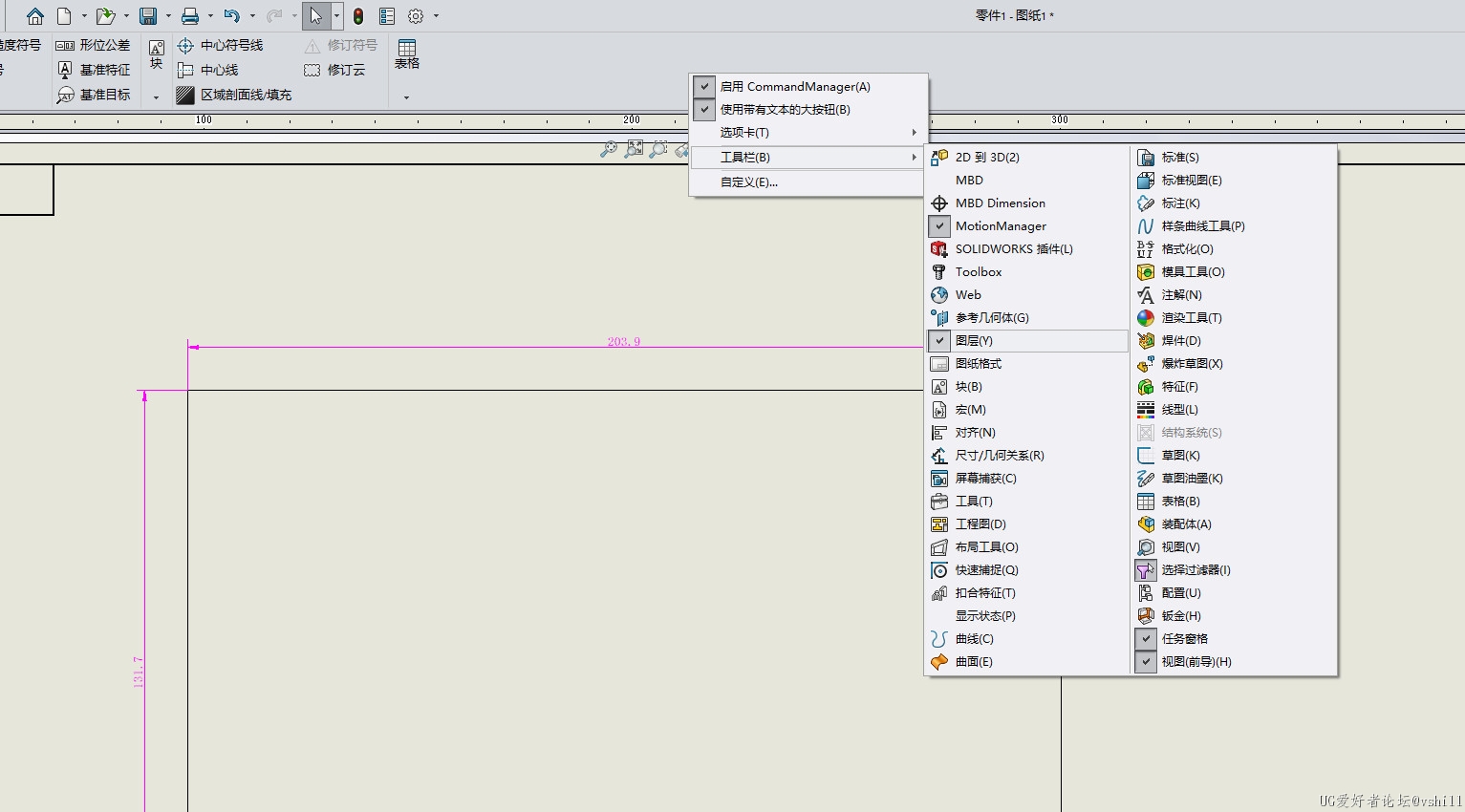Enable the 线型(L) toolbar
This screenshot has height=812, width=1465.
(1234, 409)
